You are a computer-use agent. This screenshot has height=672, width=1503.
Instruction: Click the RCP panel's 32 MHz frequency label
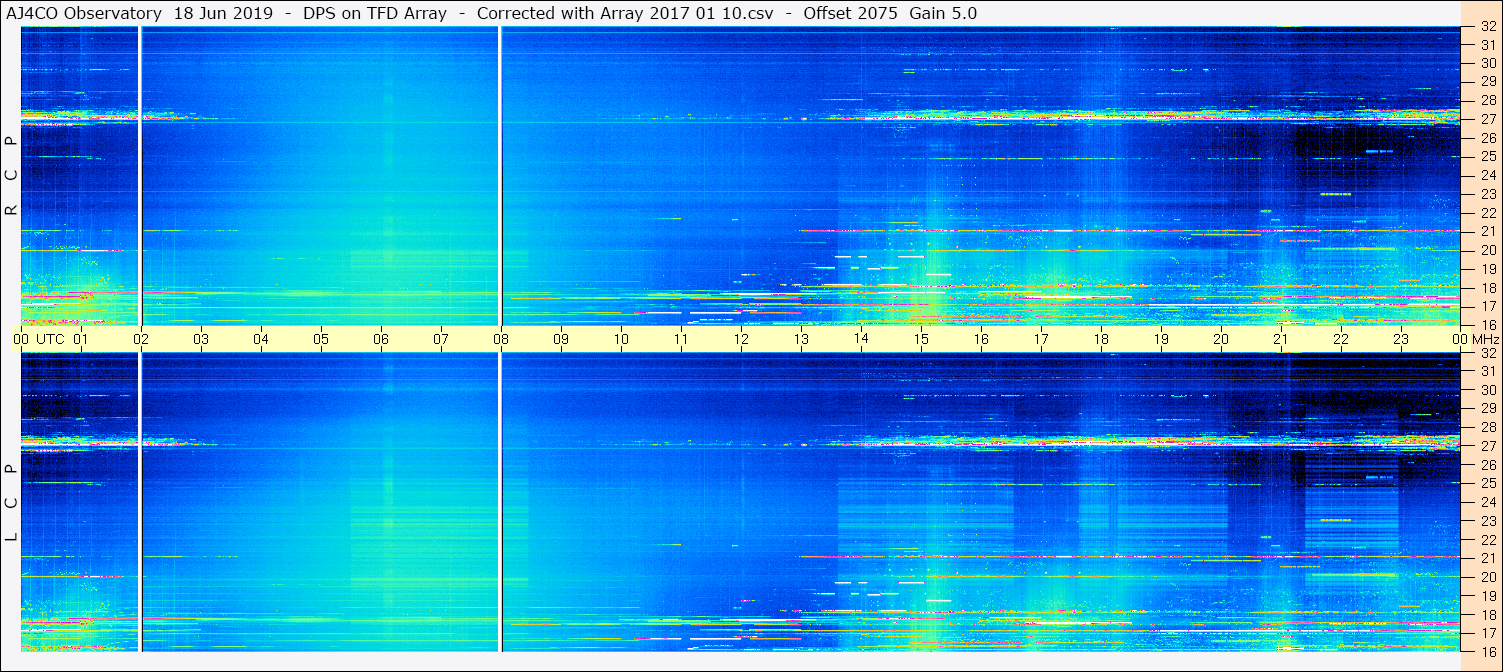[x=1488, y=27]
